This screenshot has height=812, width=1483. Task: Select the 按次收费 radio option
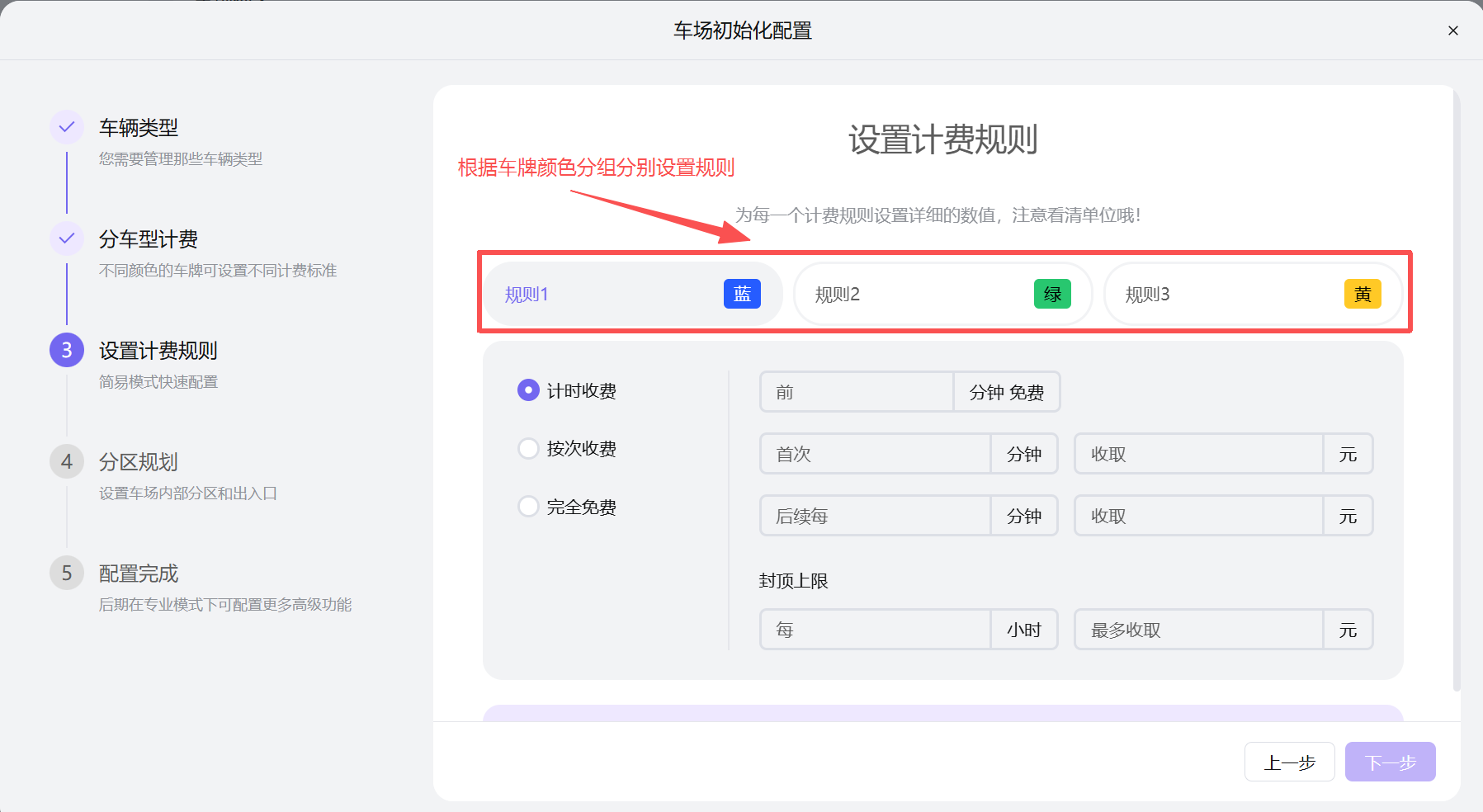pyautogui.click(x=528, y=448)
